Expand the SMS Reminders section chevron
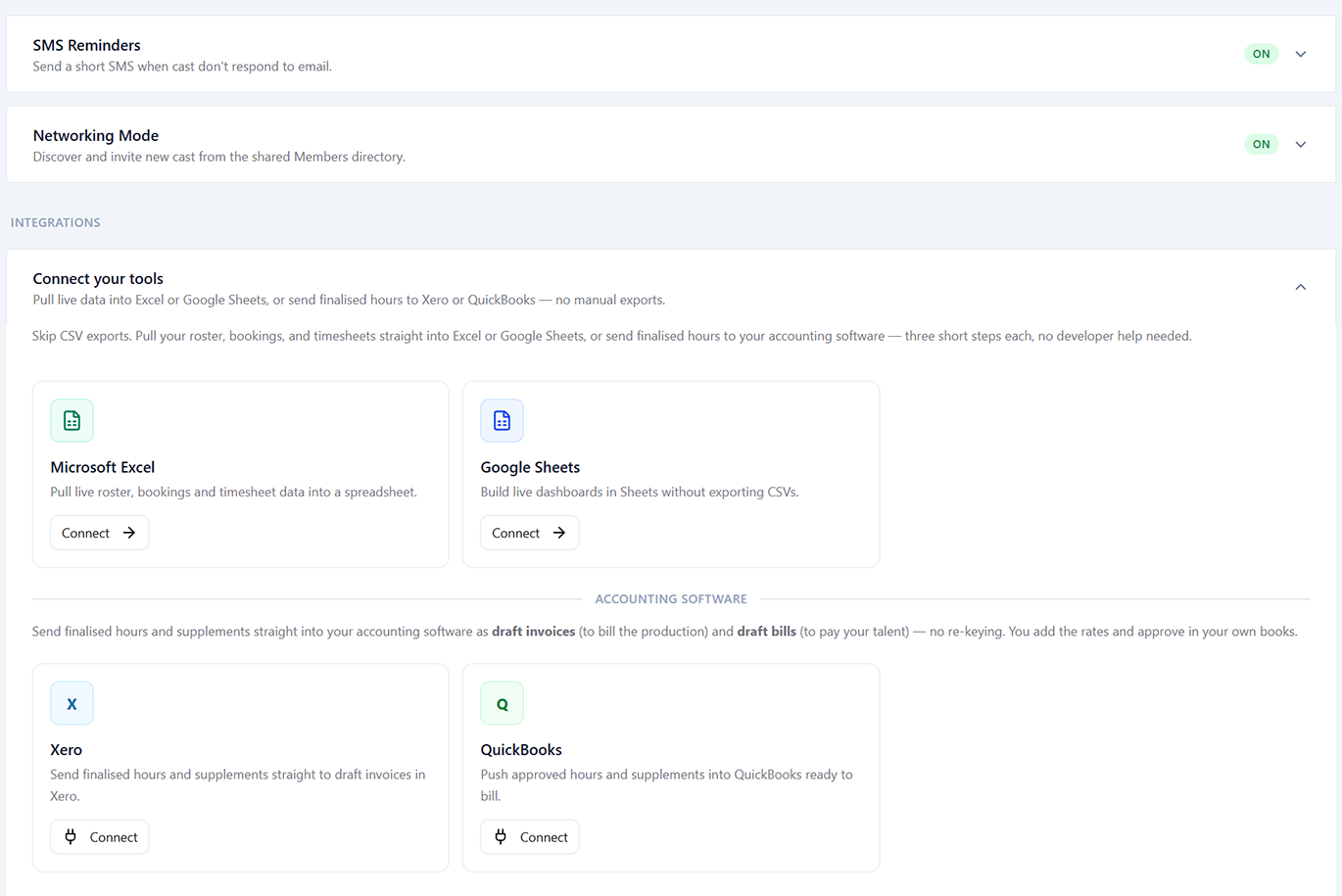 click(x=1301, y=54)
